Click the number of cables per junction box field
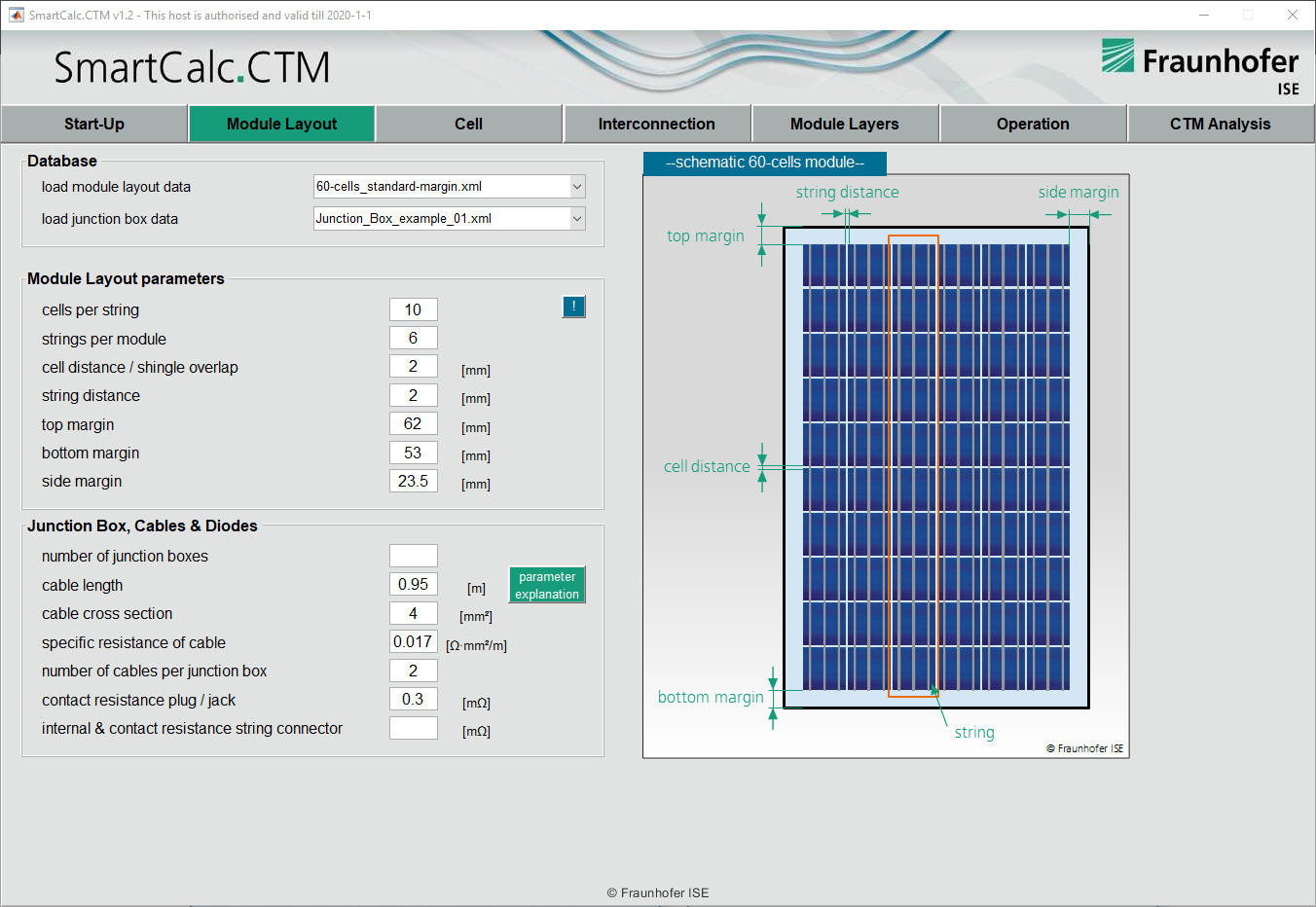1316x907 pixels. 413,671
